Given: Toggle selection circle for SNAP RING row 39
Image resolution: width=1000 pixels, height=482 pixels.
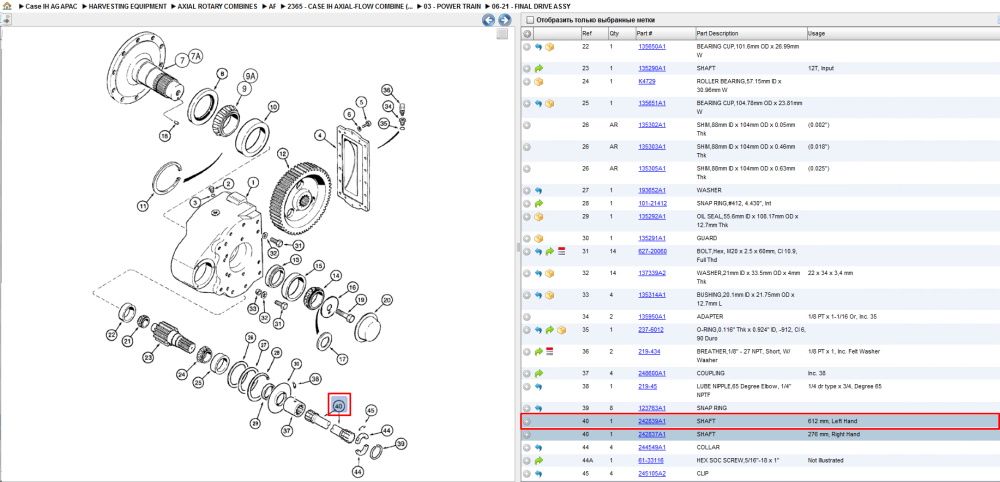Looking at the screenshot, I should click(527, 408).
